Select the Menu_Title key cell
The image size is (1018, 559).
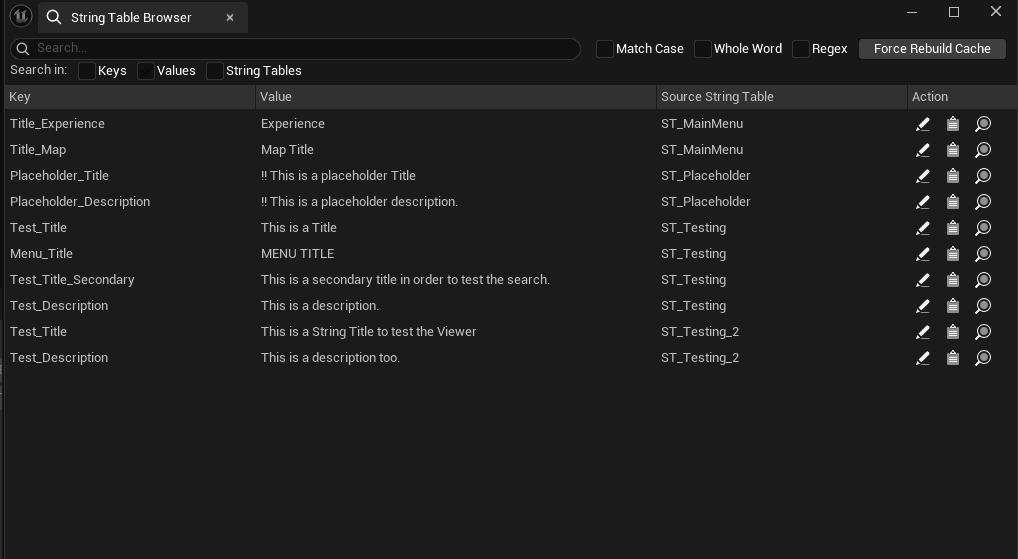click(x=41, y=253)
